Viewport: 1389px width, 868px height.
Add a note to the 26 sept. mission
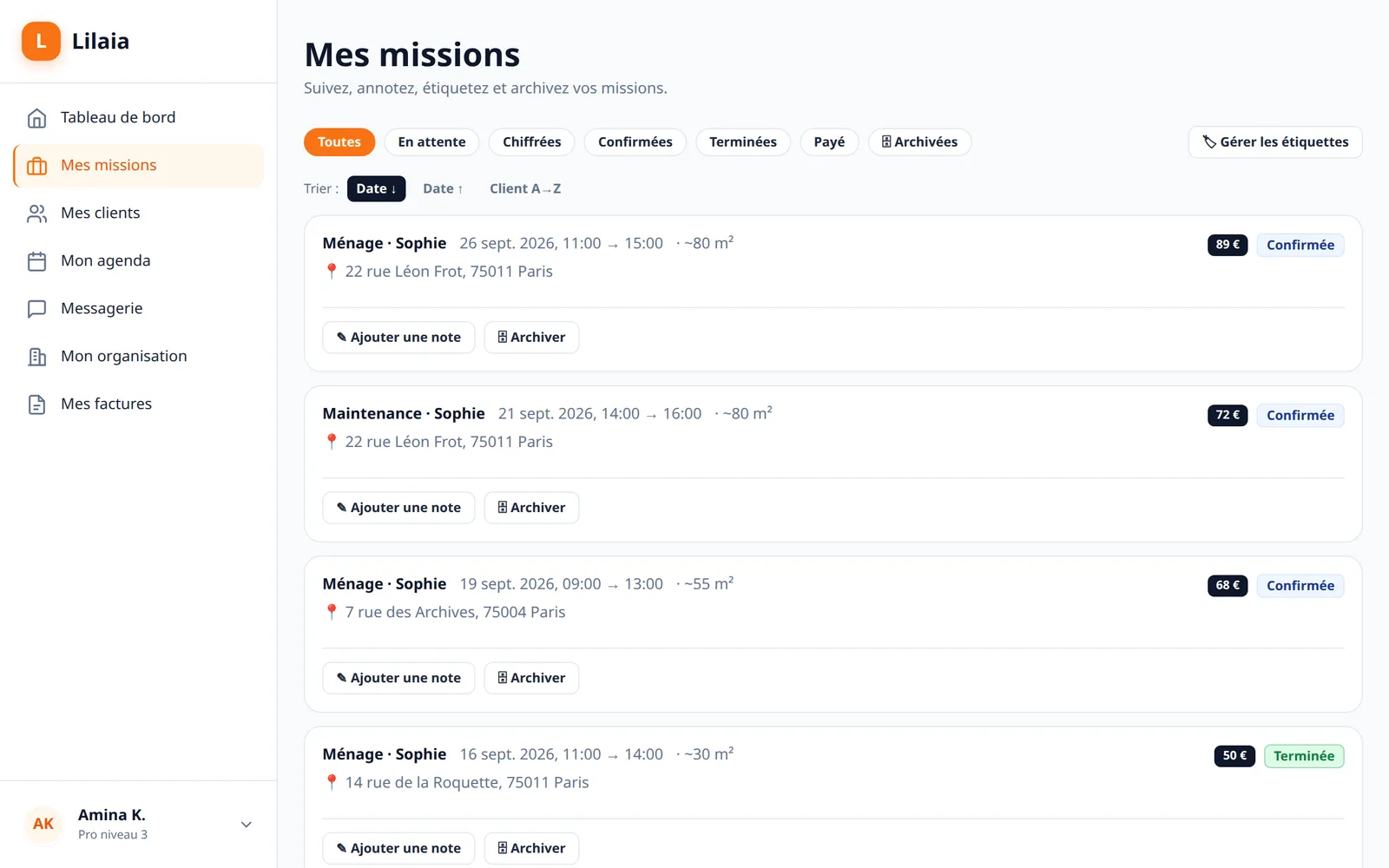click(x=398, y=338)
